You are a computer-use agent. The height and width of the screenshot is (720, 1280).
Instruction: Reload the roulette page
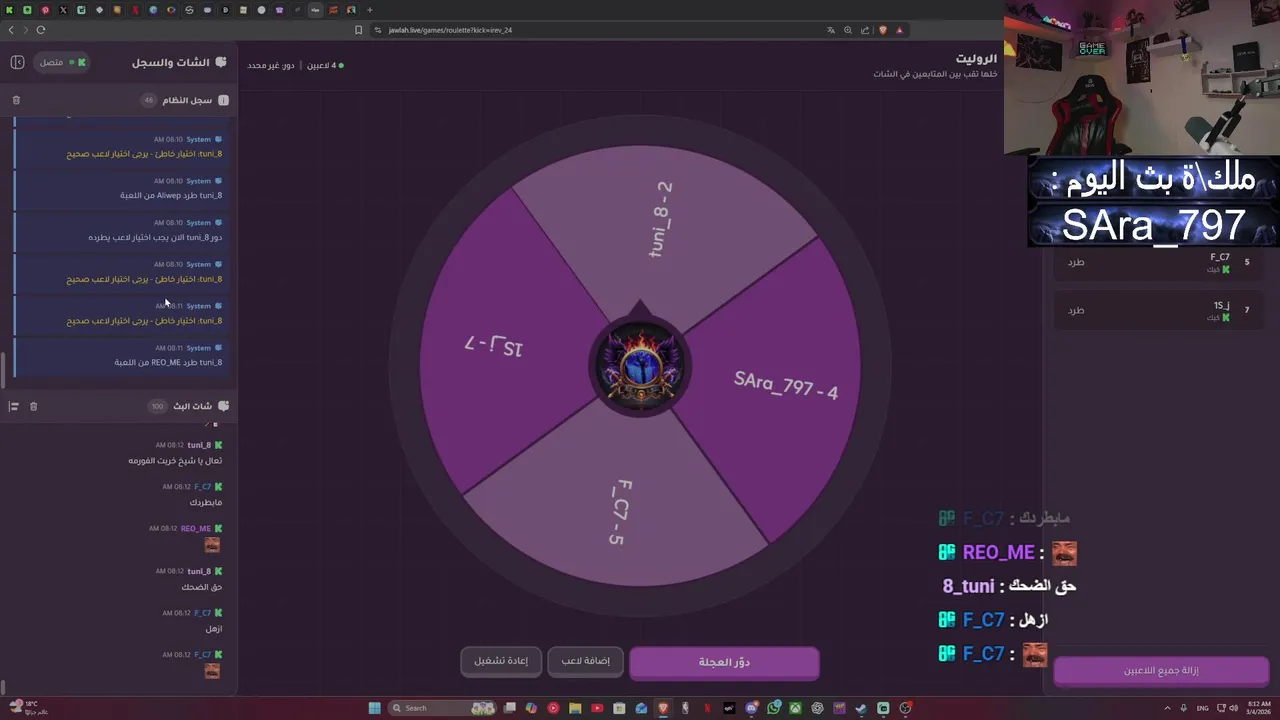coord(41,30)
